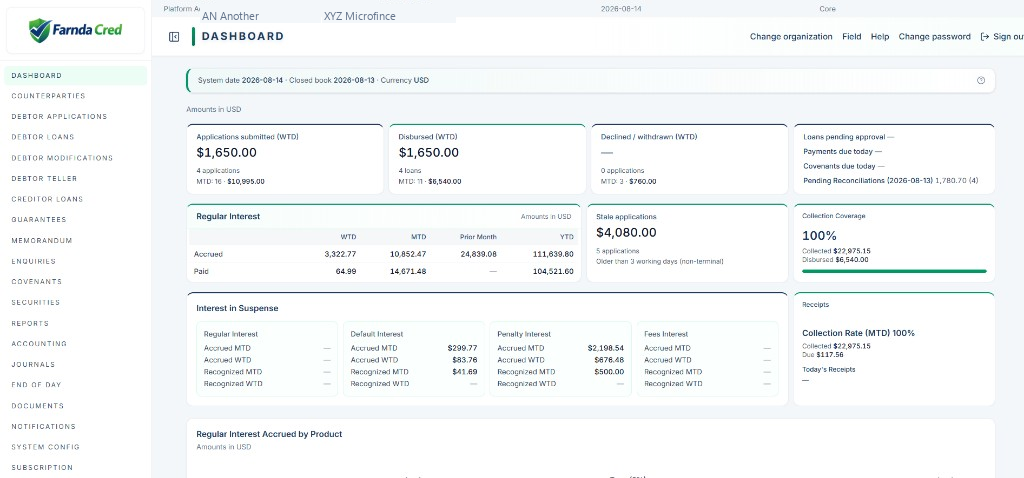Screen dimensions: 1024x478
Task: Click the help circle icon in system date bar
Action: pos(980,80)
